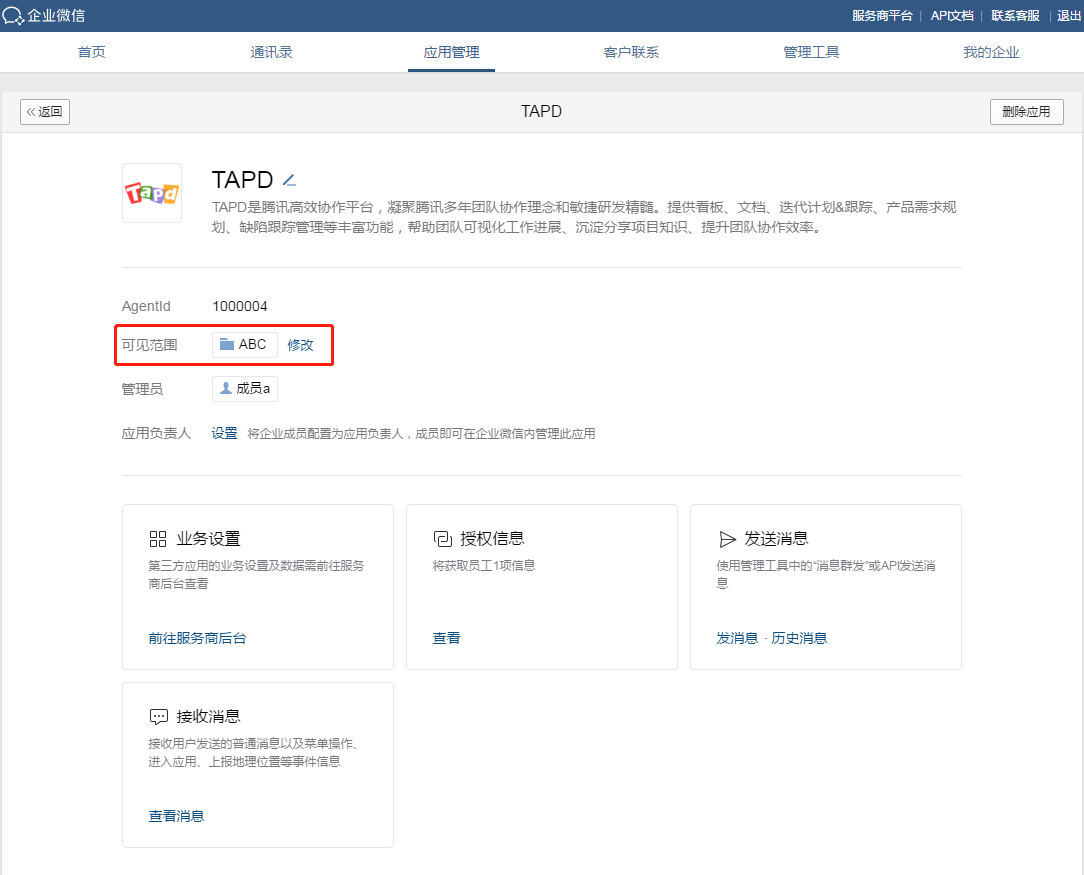Screen dimensions: 1084x875
Task: Click the 历史消息 link
Action: point(799,638)
